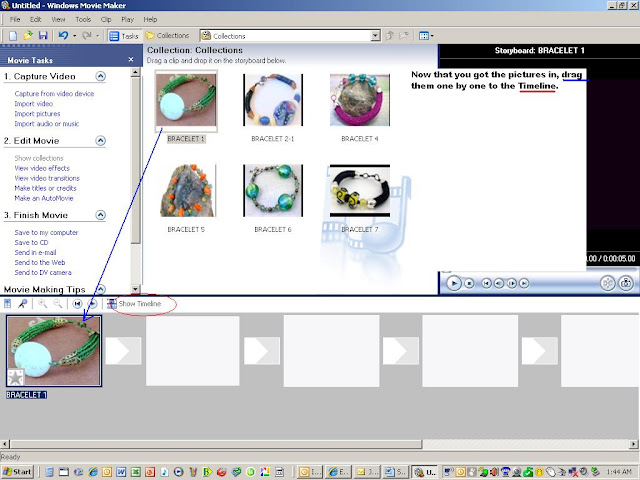Select BRACELET 1 in the collection
Screen dimensions: 640x480
tap(186, 101)
